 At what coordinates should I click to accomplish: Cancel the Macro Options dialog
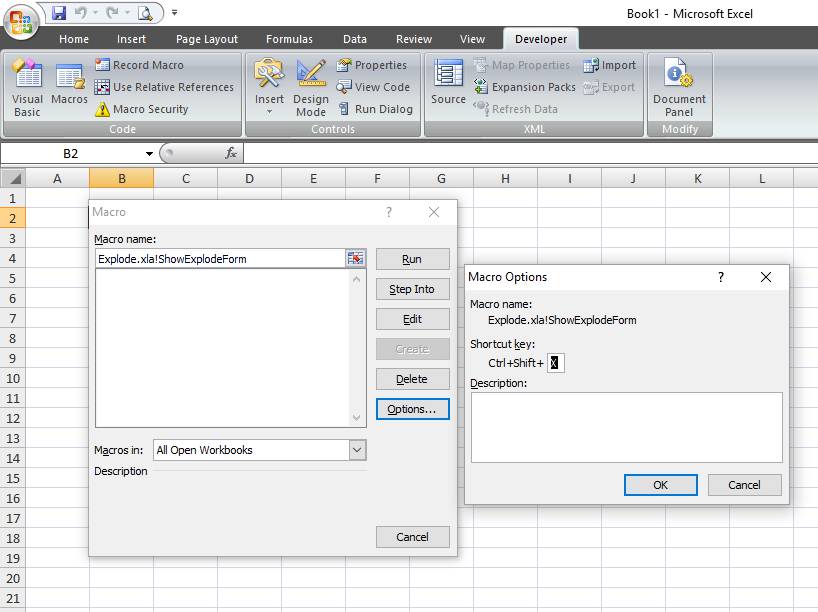coord(744,485)
